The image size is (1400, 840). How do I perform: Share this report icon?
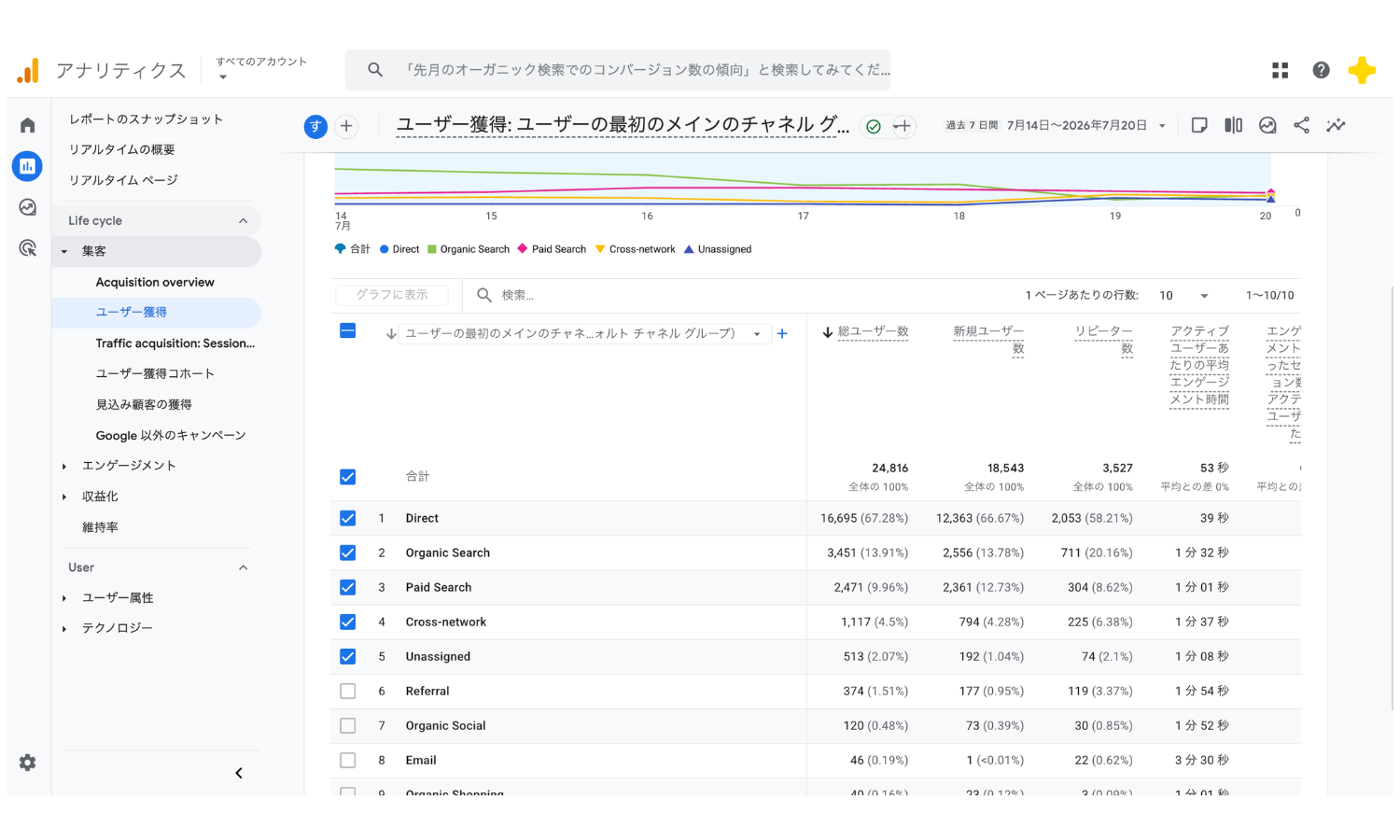(1301, 125)
